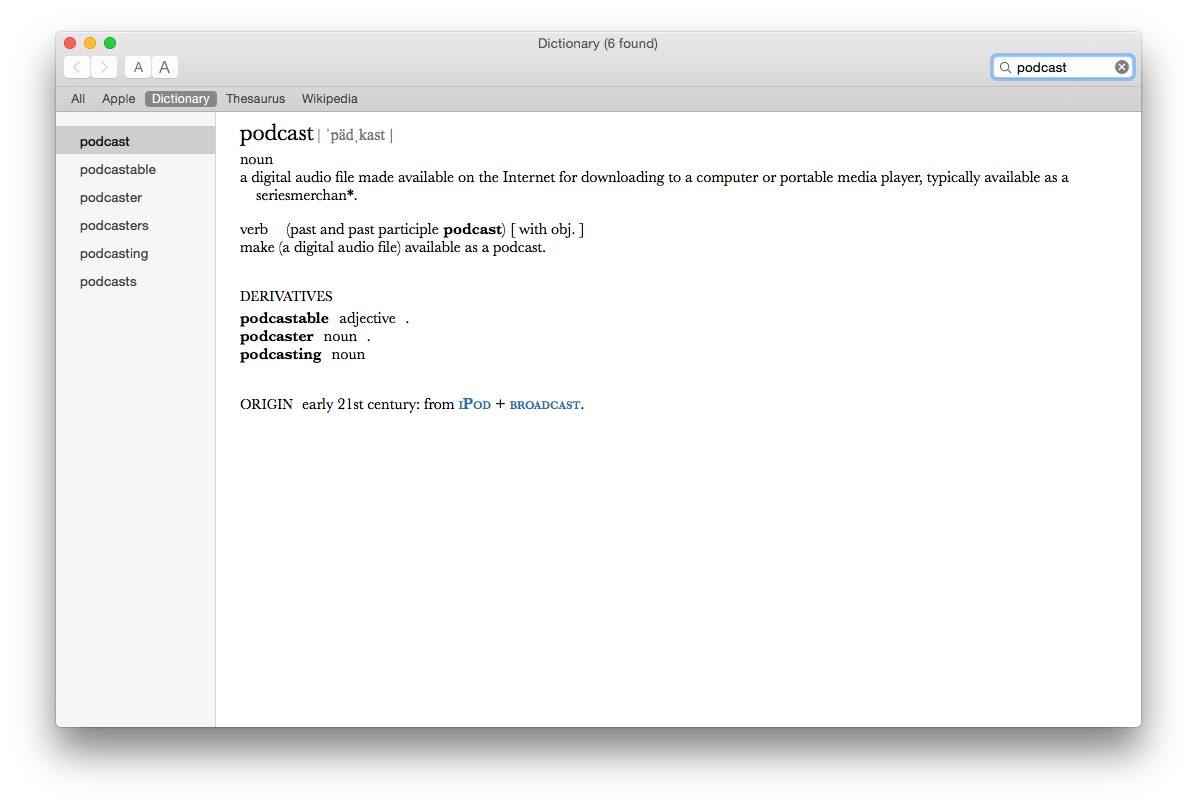
Task: Click the DERIVATIVES section heading
Action: 286,296
